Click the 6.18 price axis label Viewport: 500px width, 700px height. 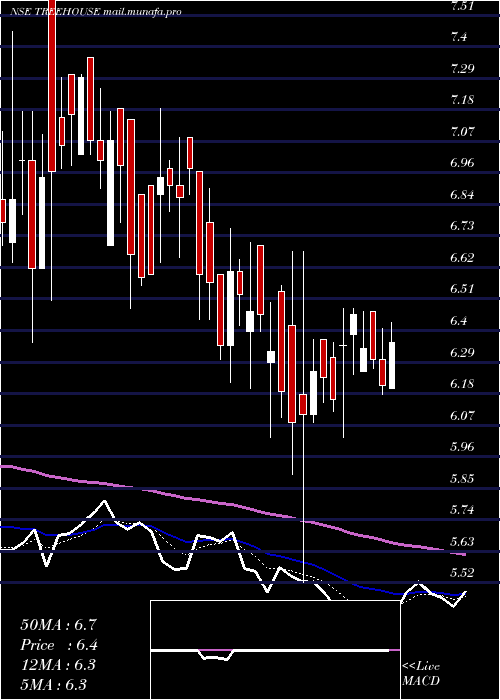point(464,383)
